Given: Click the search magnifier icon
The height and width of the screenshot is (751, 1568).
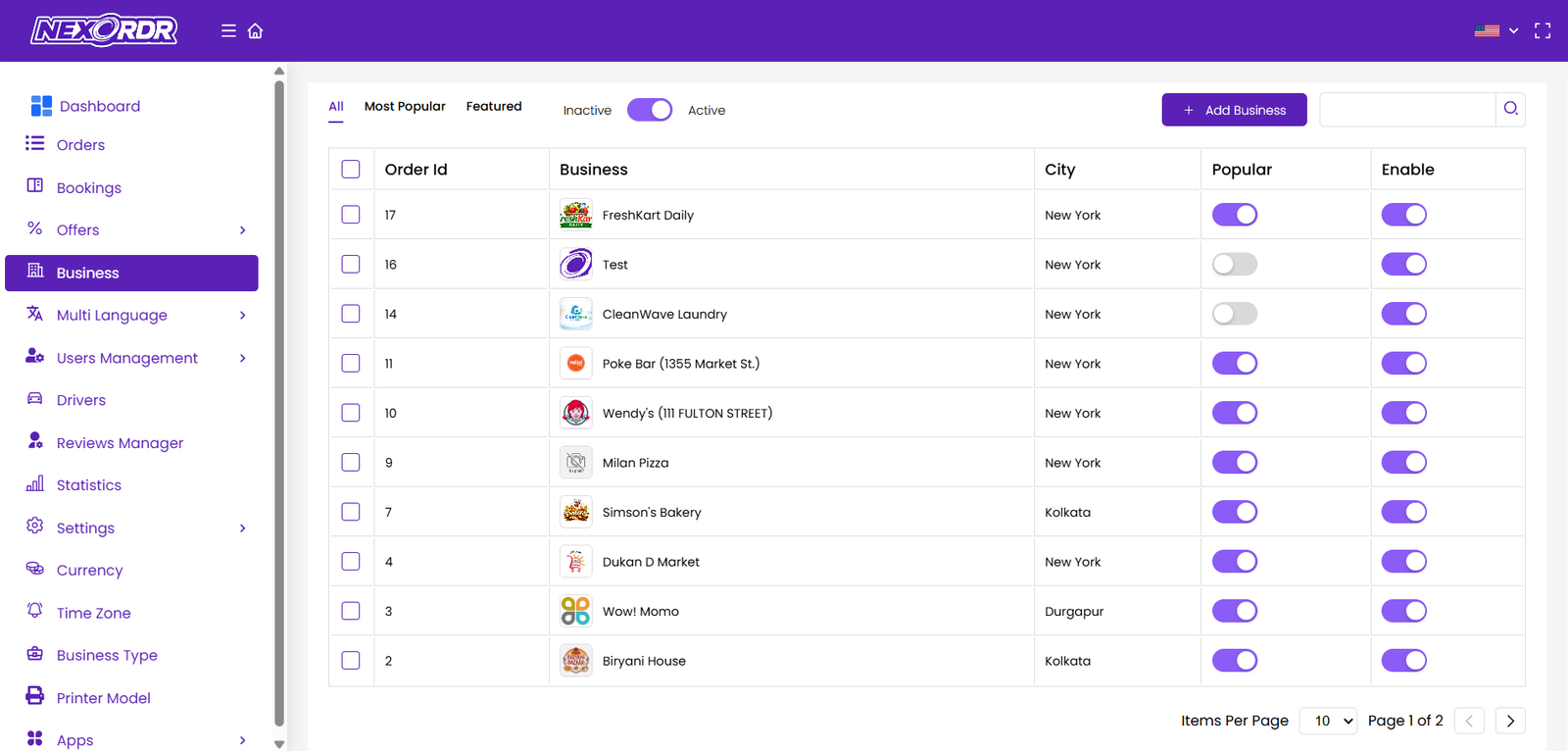Looking at the screenshot, I should (1510, 109).
